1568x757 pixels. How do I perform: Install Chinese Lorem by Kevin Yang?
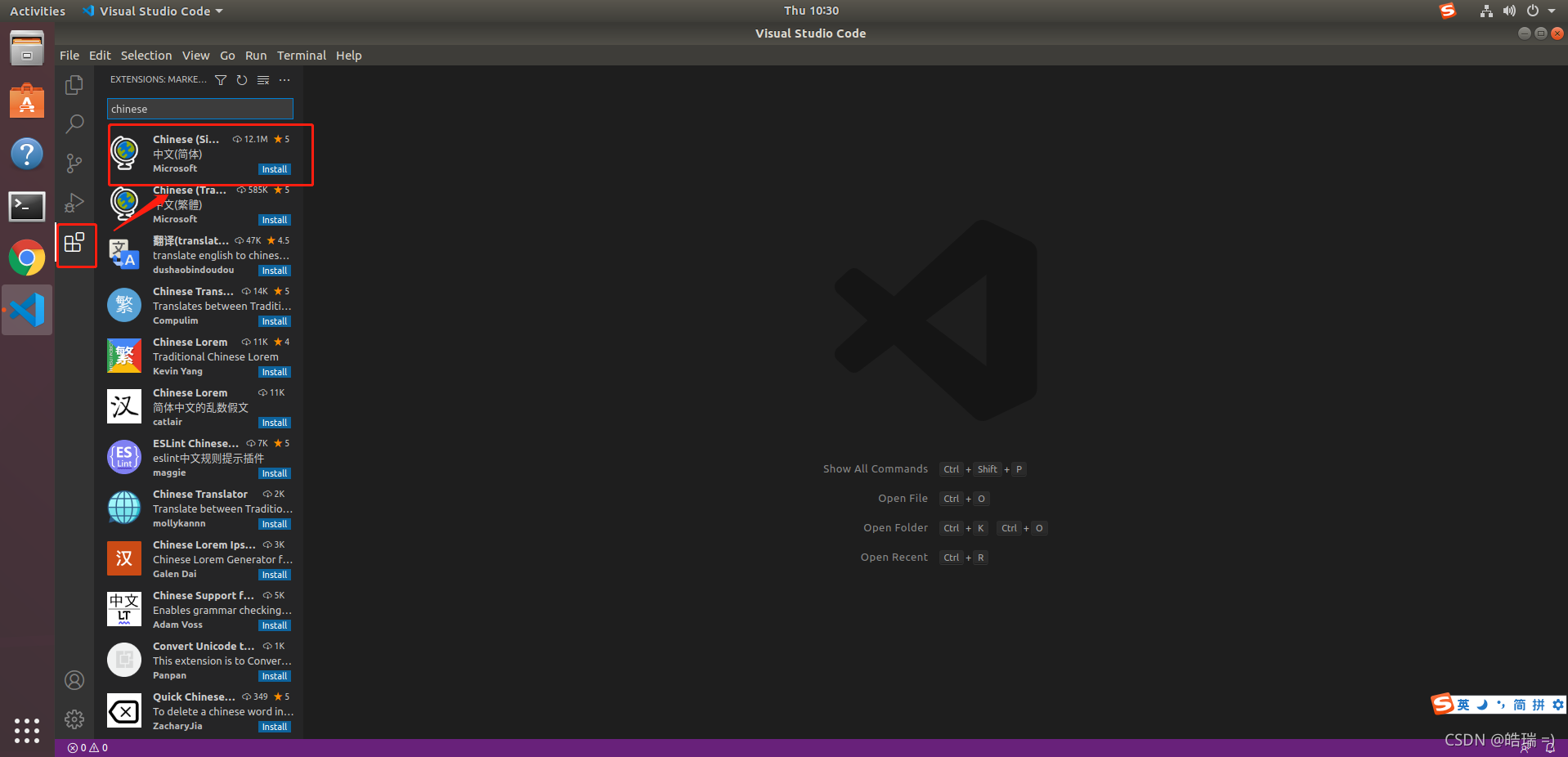[x=275, y=372]
